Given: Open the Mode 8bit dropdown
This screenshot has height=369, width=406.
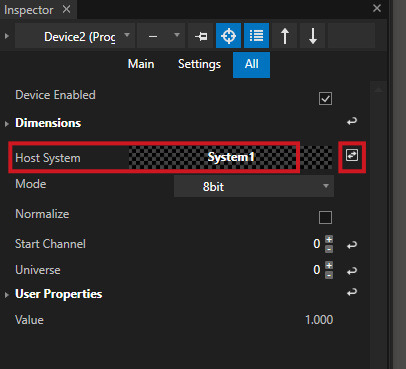Looking at the screenshot, I should click(254, 186).
